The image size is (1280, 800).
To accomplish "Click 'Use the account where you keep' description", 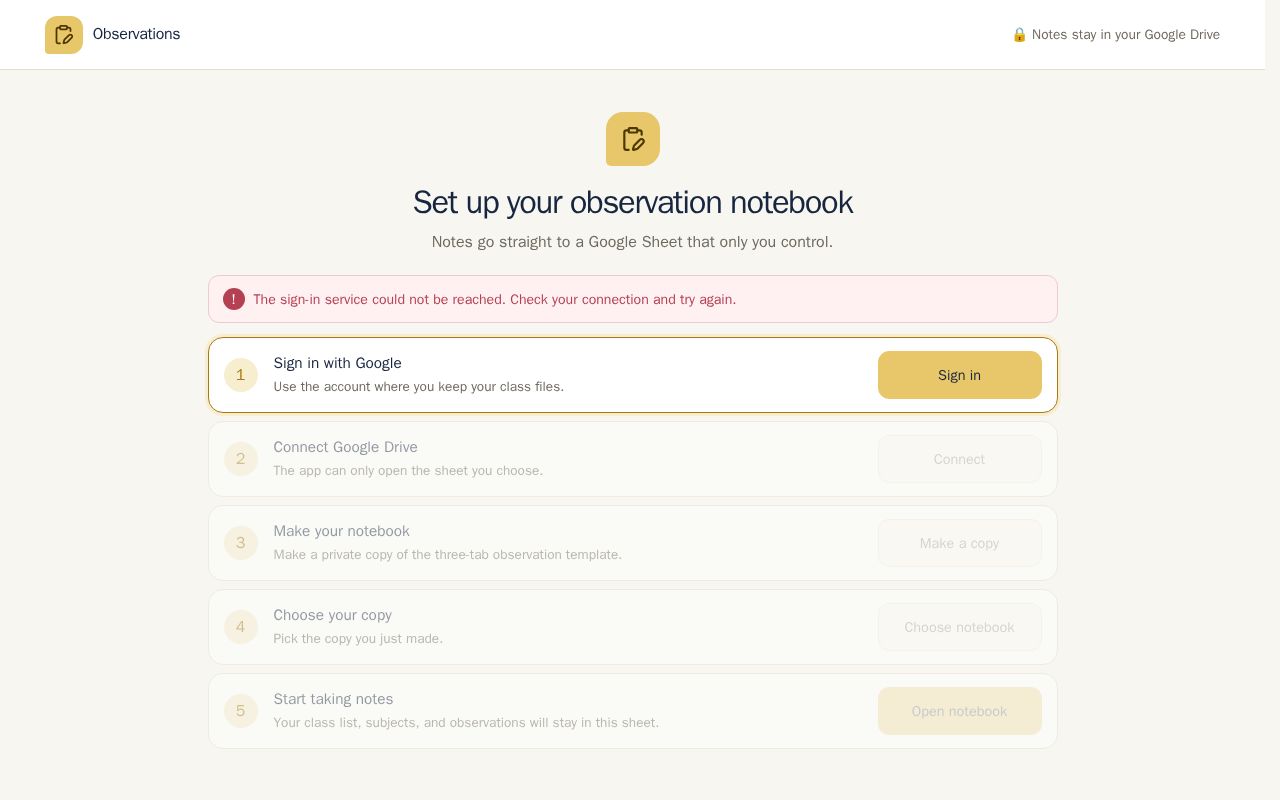I will [x=419, y=387].
